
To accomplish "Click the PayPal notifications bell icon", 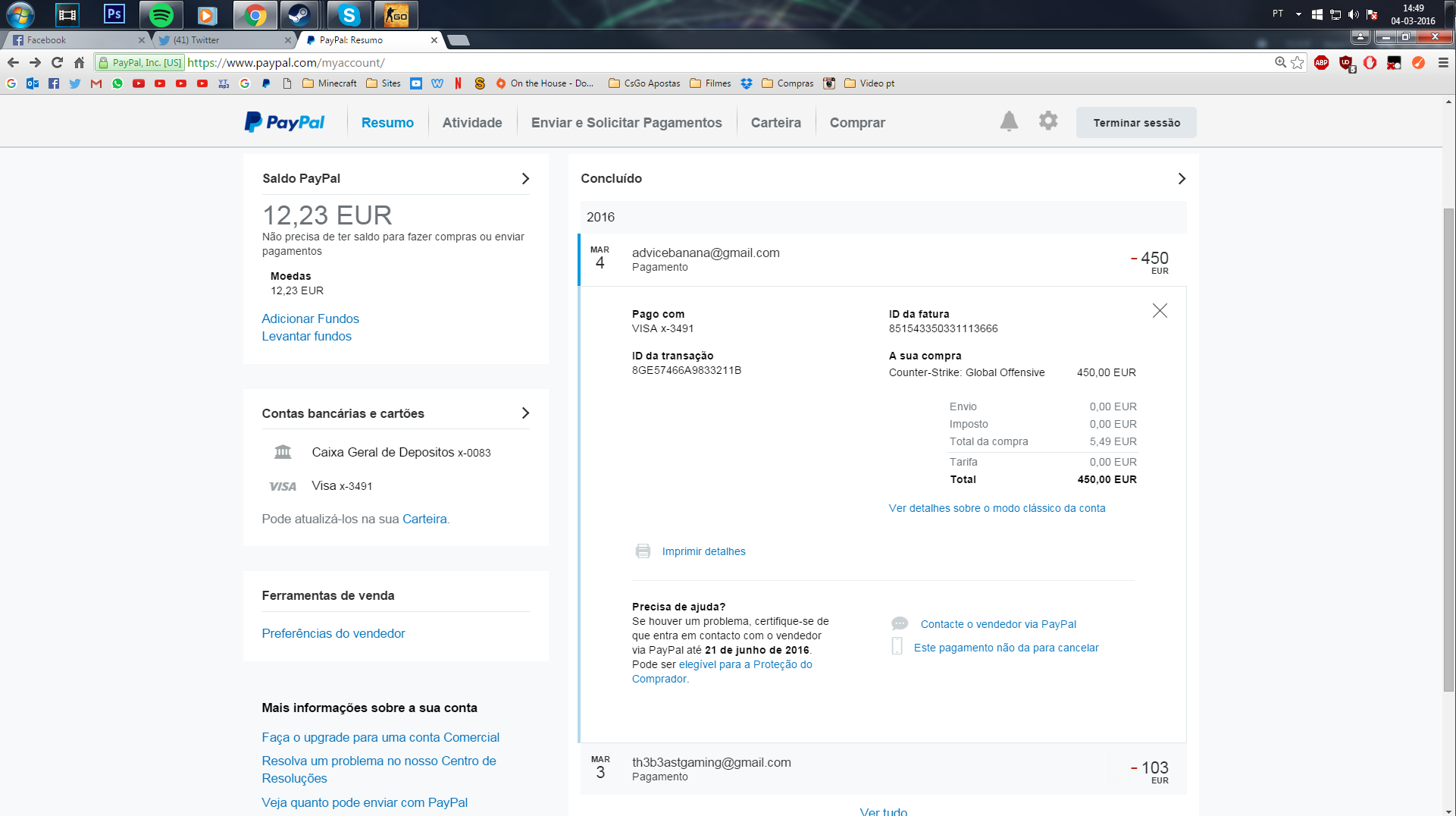I will click(x=1008, y=121).
